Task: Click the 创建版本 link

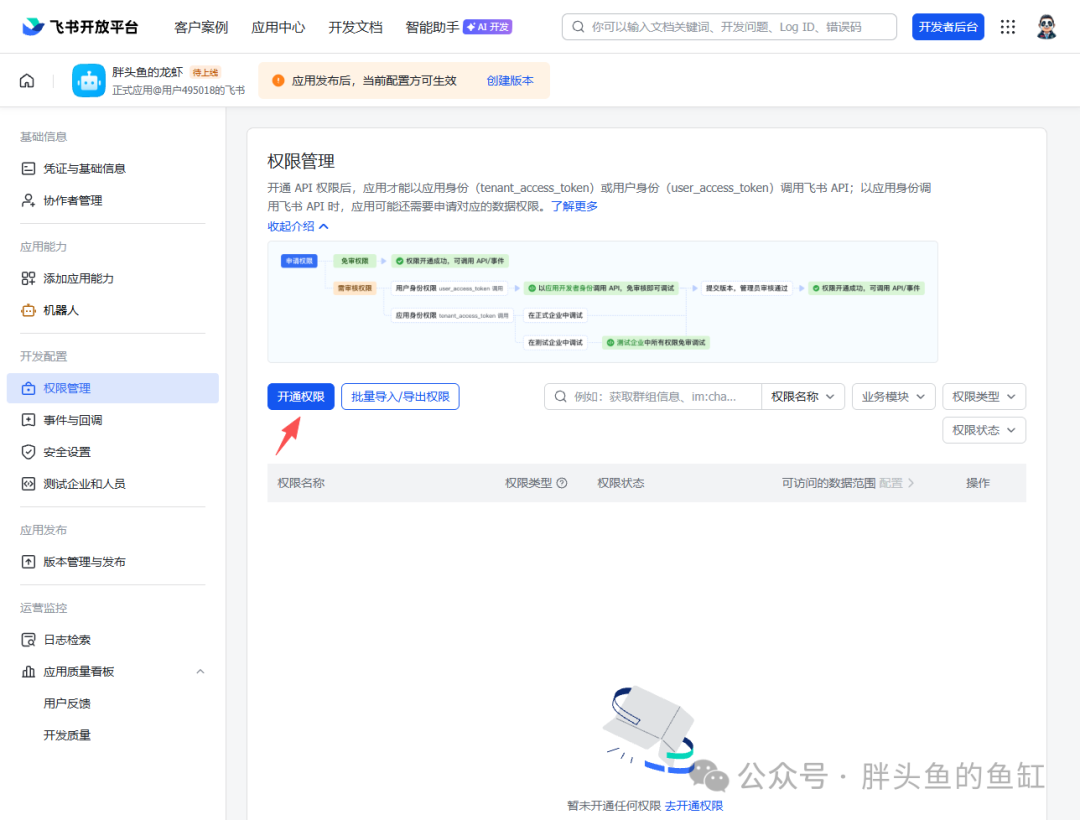Action: (510, 81)
